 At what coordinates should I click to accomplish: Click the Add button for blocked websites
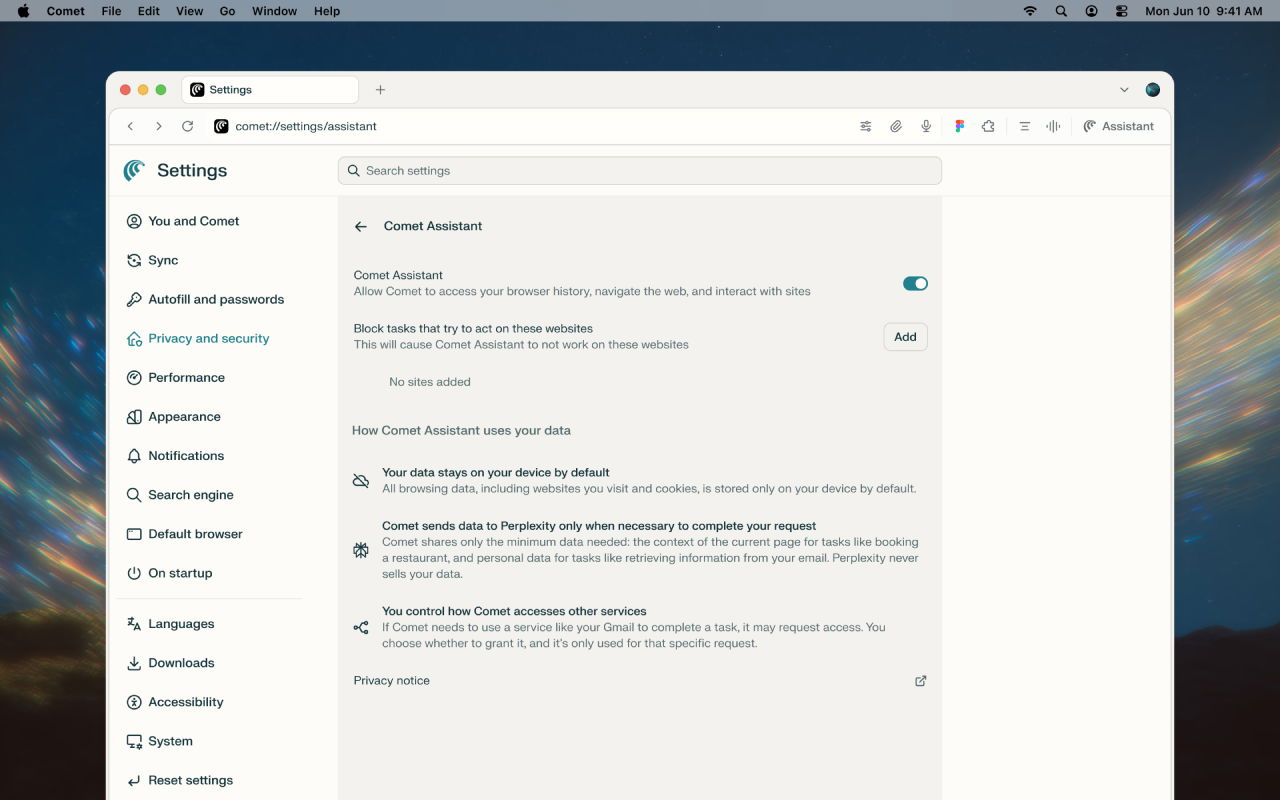click(x=904, y=336)
